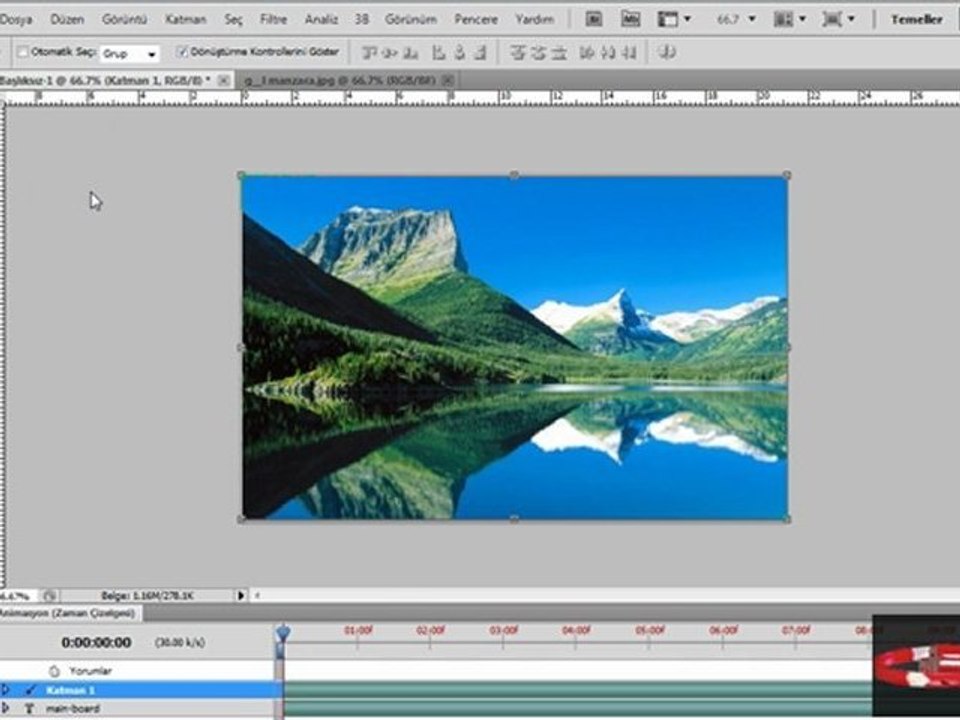
Task: Click the Katman 1 brush indicator icon
Action: point(30,690)
